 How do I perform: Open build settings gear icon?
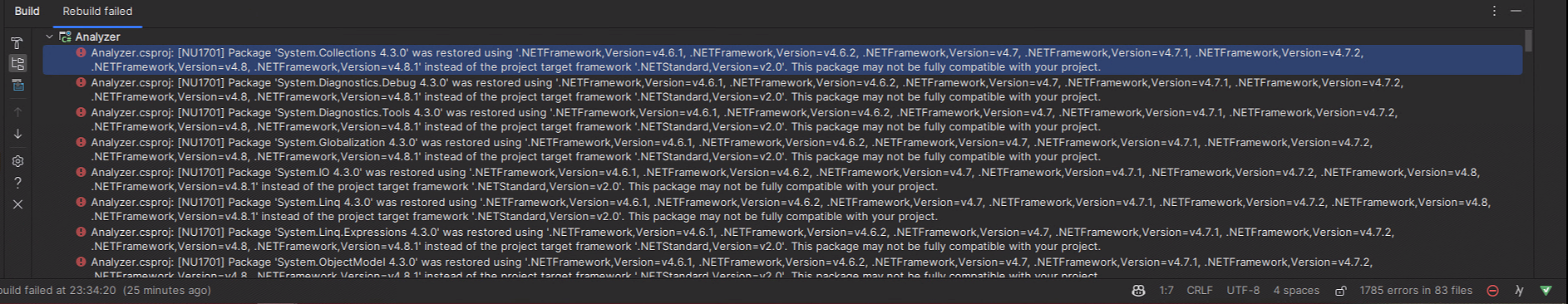click(x=17, y=161)
